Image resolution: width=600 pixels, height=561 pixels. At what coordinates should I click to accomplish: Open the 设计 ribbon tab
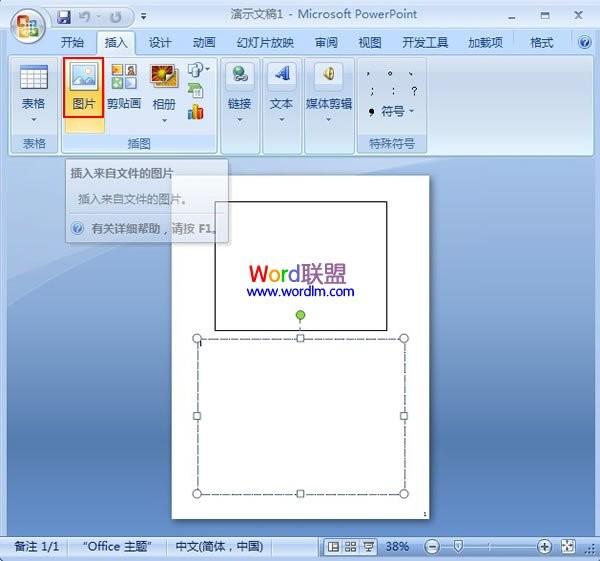160,42
